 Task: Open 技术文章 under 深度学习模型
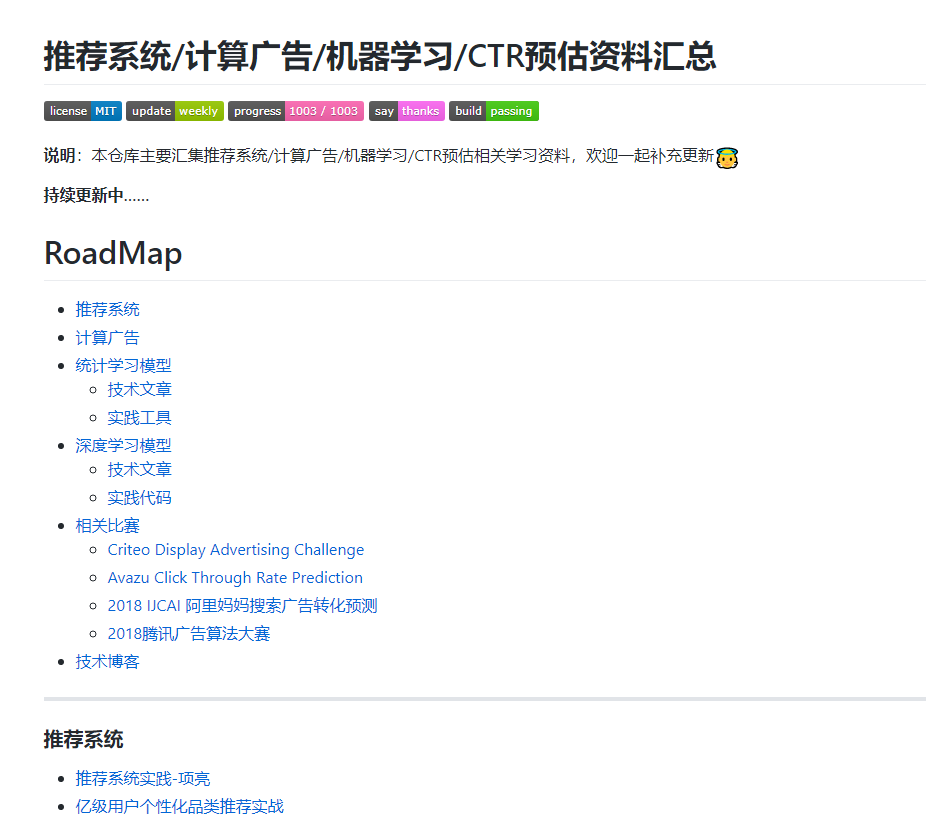[x=139, y=469]
